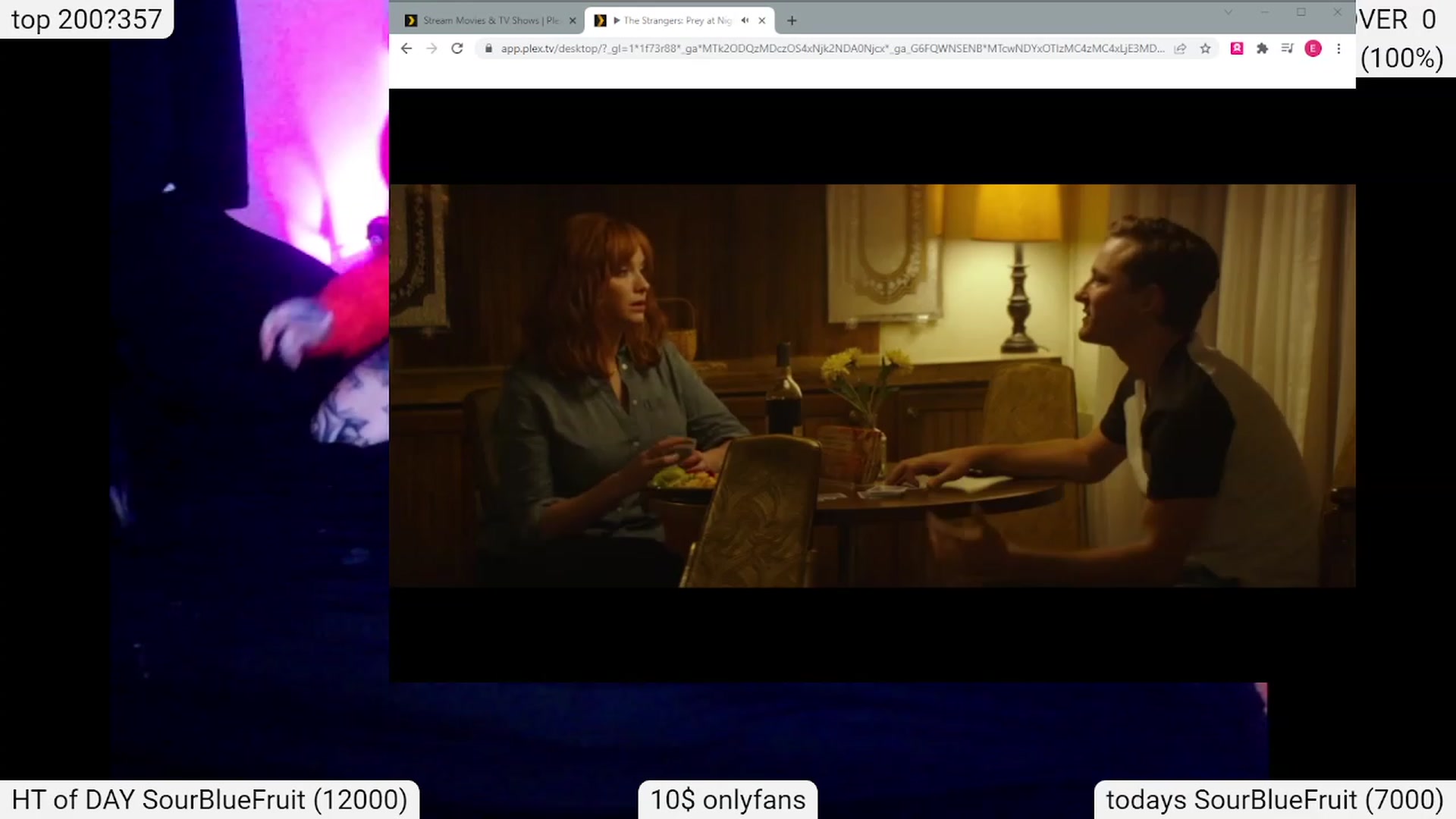1456x819 pixels.
Task: Open the profile avatar 'E'
Action: tap(1313, 49)
